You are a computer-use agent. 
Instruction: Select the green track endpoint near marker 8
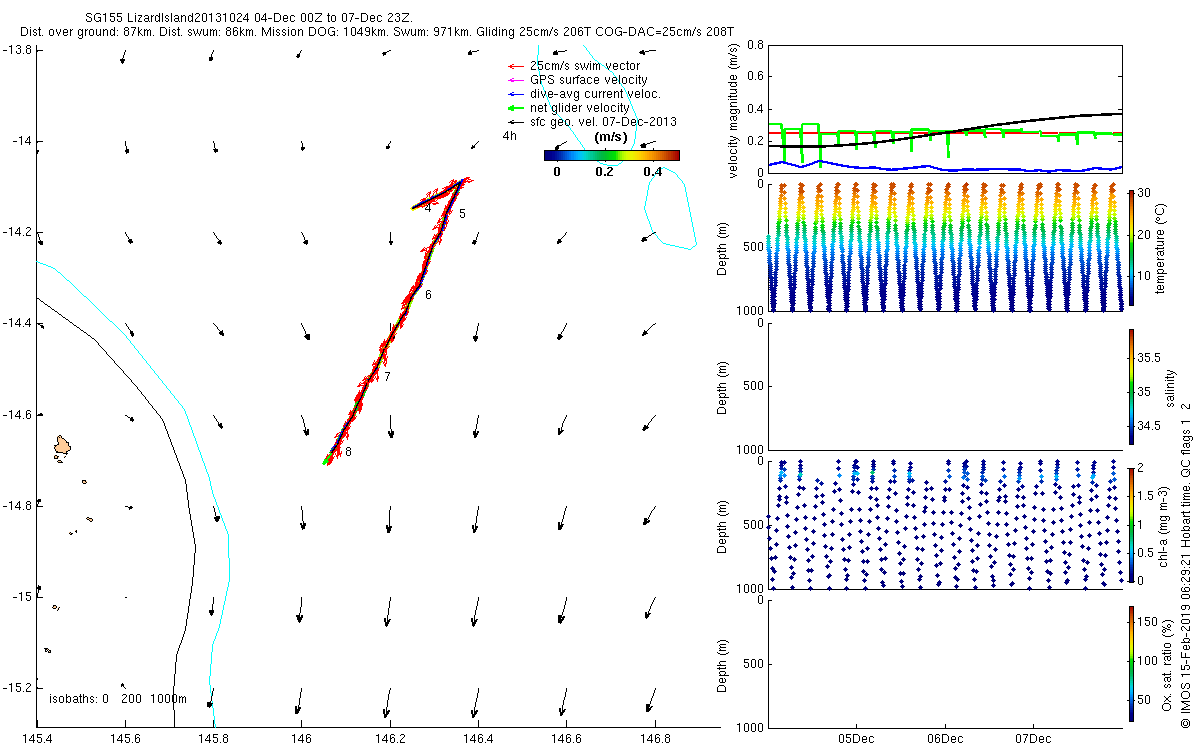[x=326, y=462]
